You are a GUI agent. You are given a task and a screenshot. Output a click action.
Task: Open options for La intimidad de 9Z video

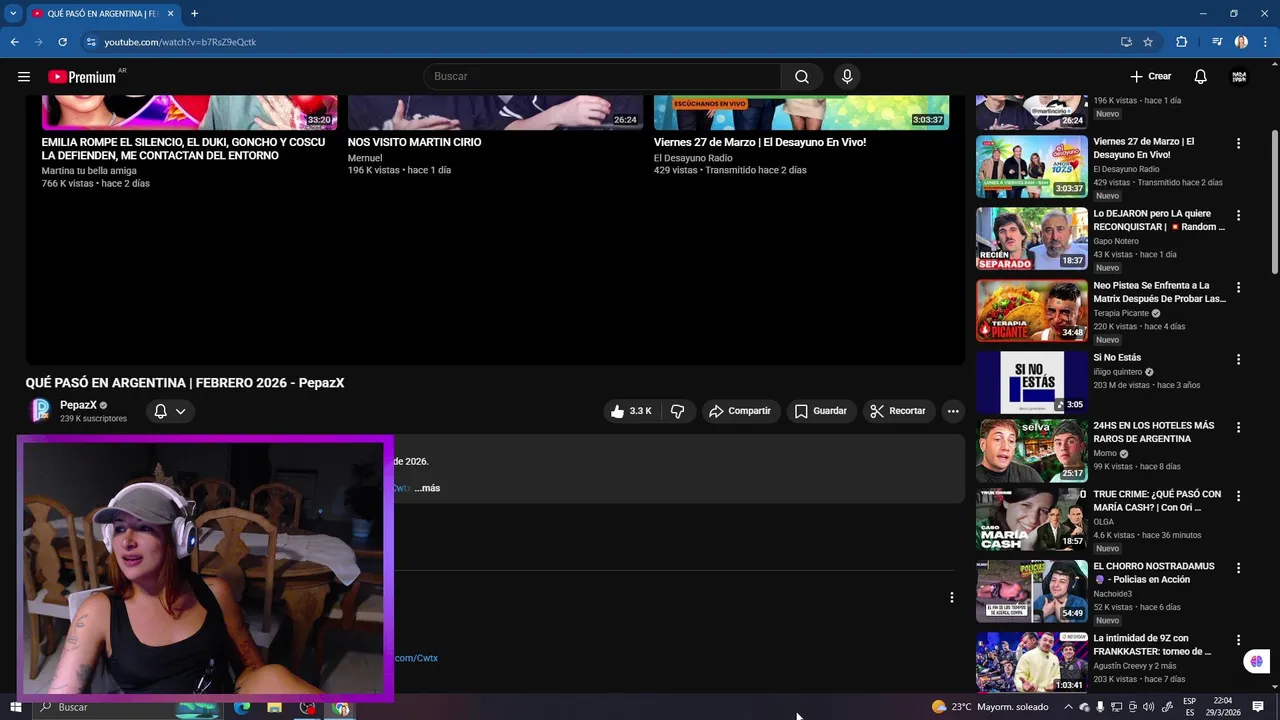coord(1238,640)
